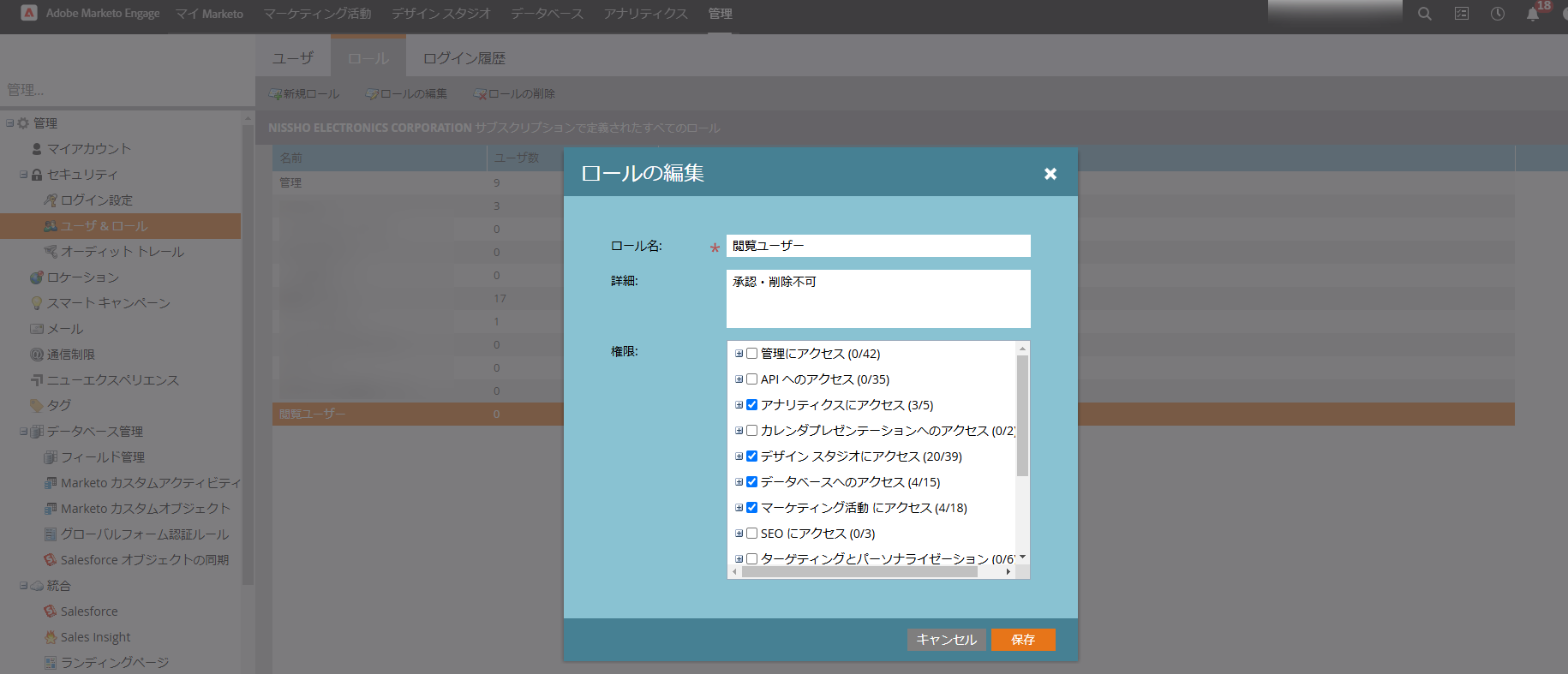1568x674 pixels.
Task: Open マイ Marketo in the top bar
Action: [x=209, y=14]
